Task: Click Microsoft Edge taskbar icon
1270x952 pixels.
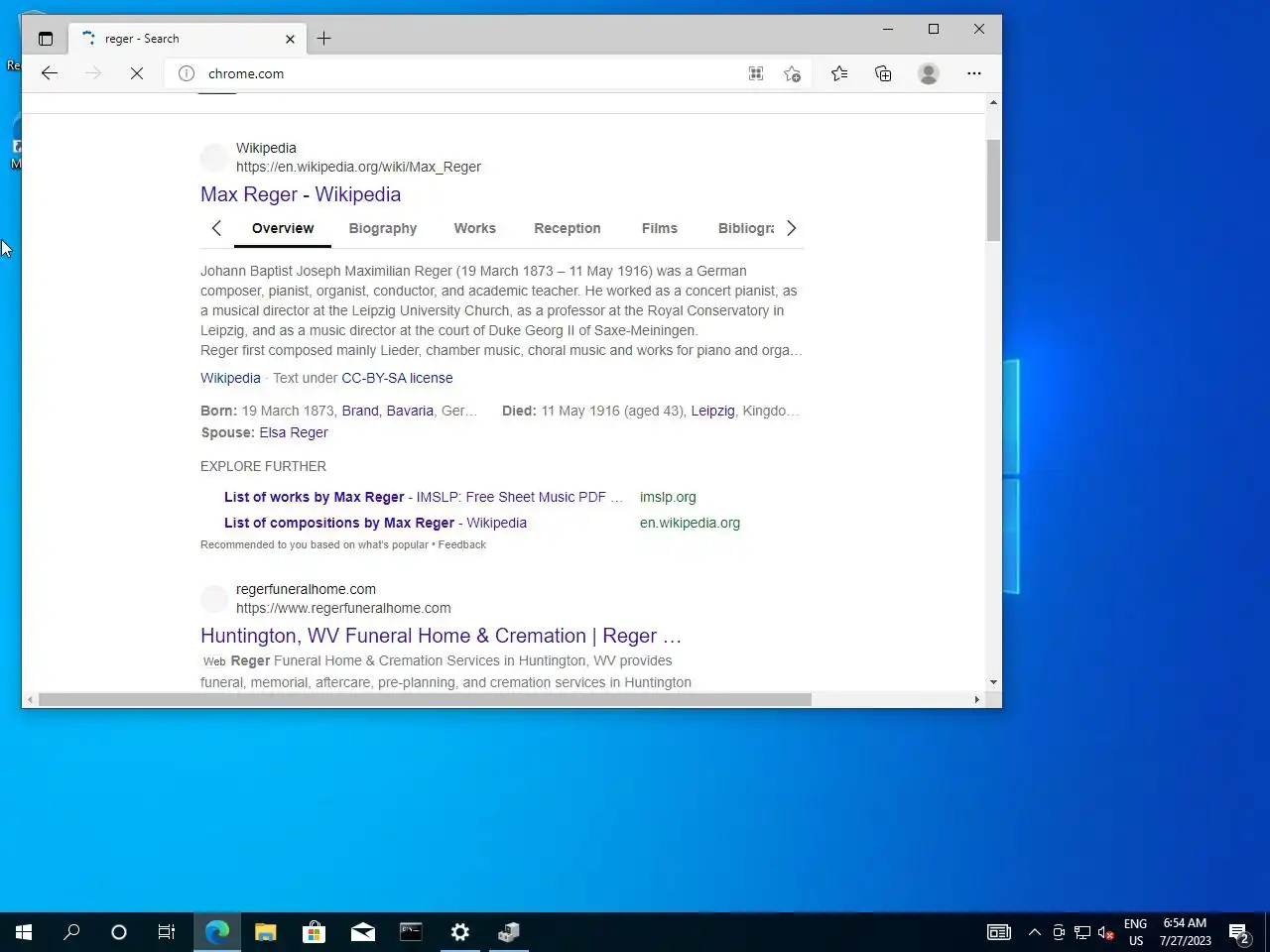Action: pyautogui.click(x=216, y=932)
